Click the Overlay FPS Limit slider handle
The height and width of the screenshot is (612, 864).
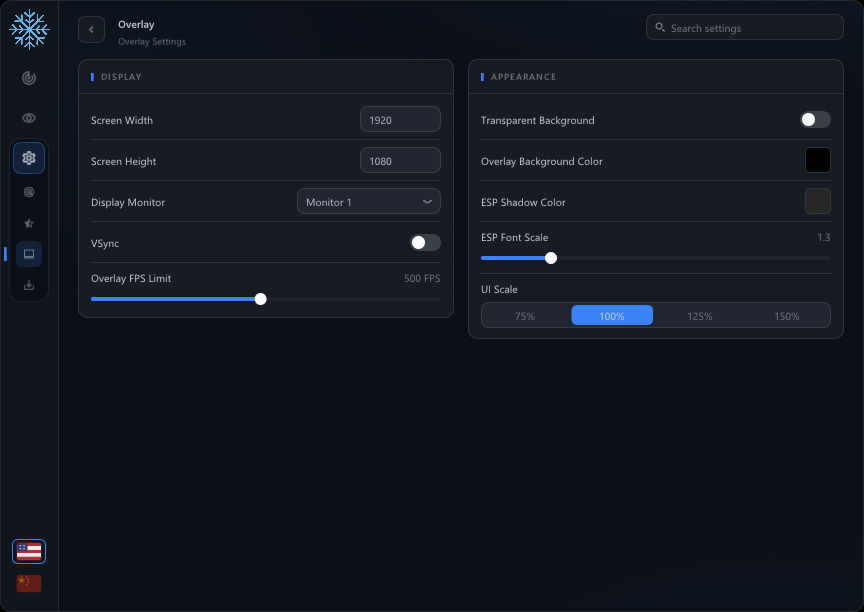click(261, 299)
